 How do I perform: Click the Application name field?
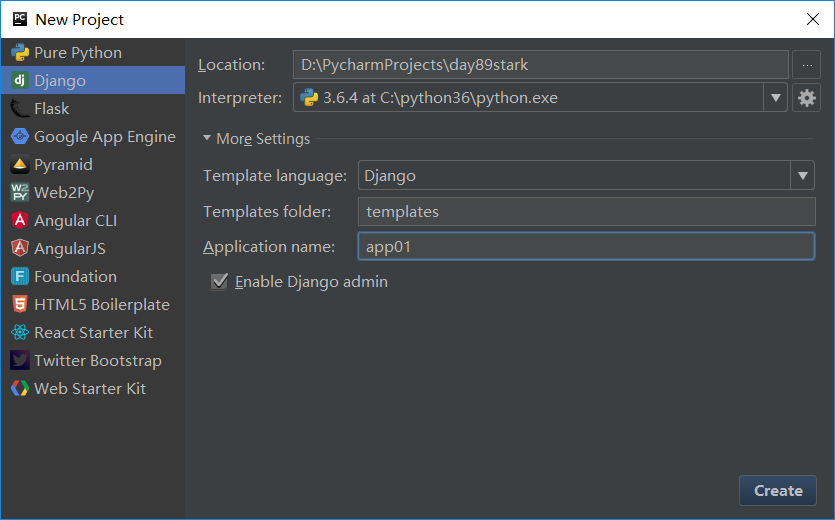(x=586, y=246)
